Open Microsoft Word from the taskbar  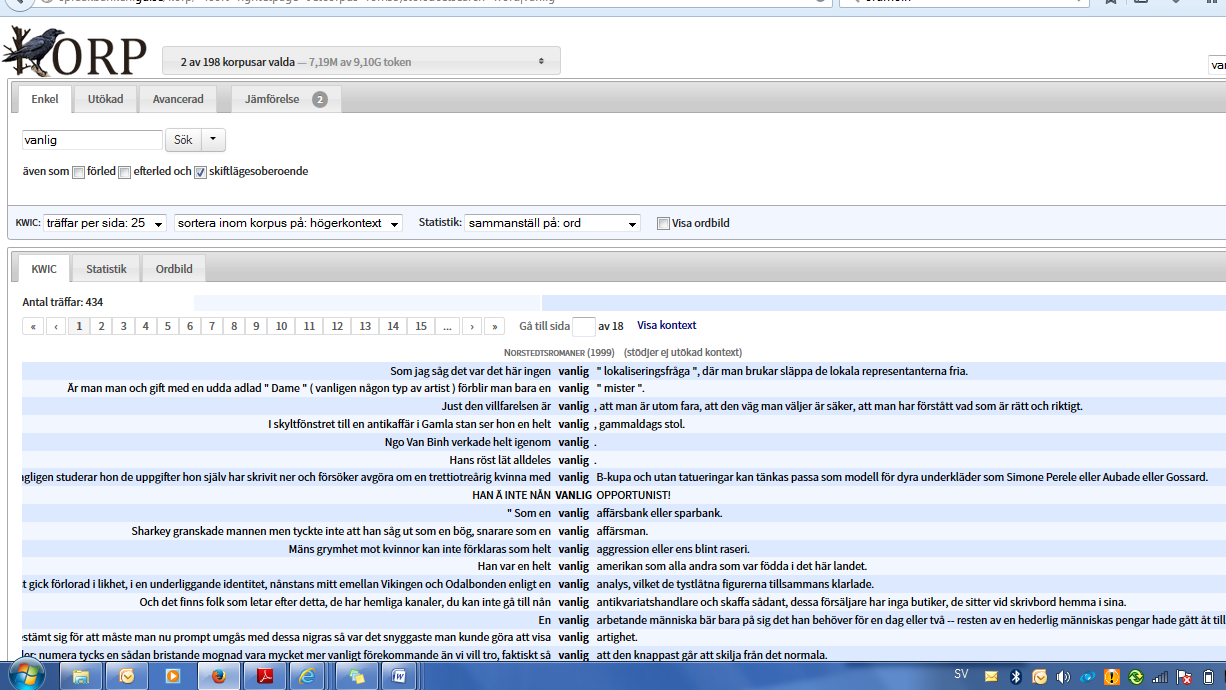[398, 676]
